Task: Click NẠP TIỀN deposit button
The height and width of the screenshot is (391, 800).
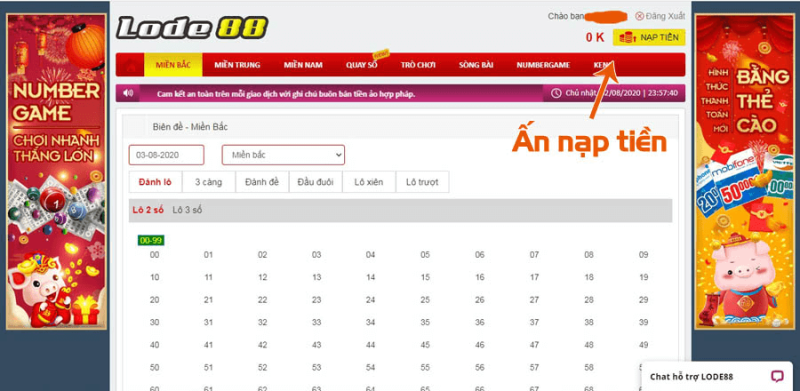Action: pos(649,37)
